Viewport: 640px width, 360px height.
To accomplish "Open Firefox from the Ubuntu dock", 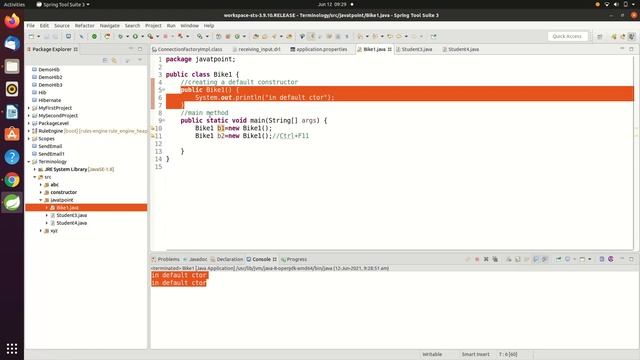I will coord(12,20).
